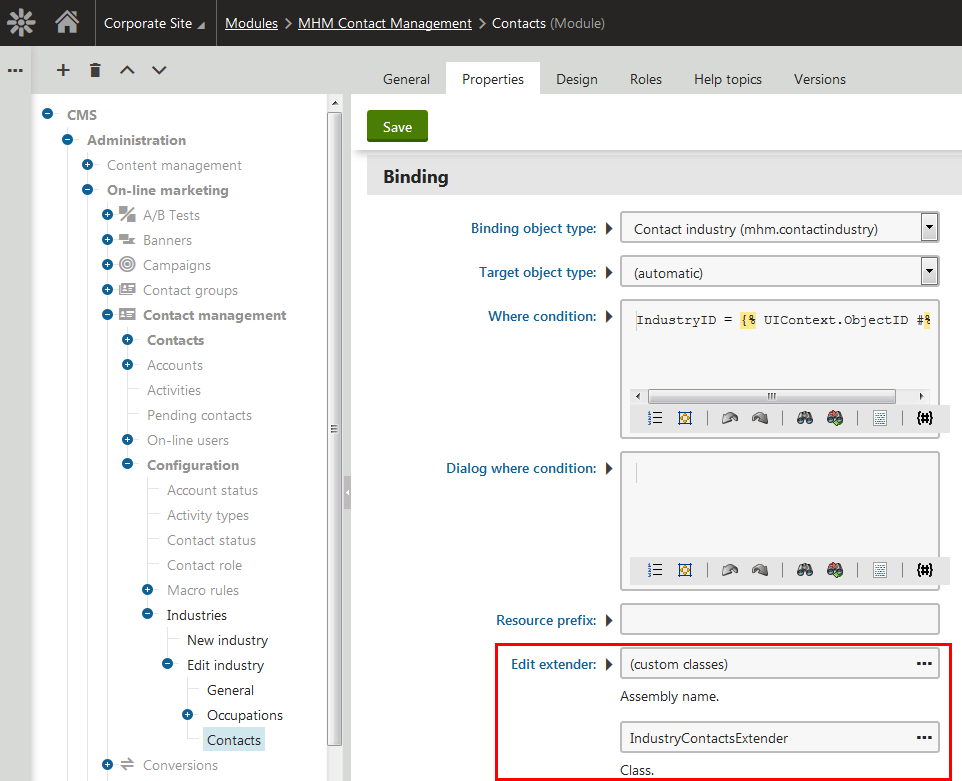
Task: Click the Banners item icon
Action: (x=127, y=239)
